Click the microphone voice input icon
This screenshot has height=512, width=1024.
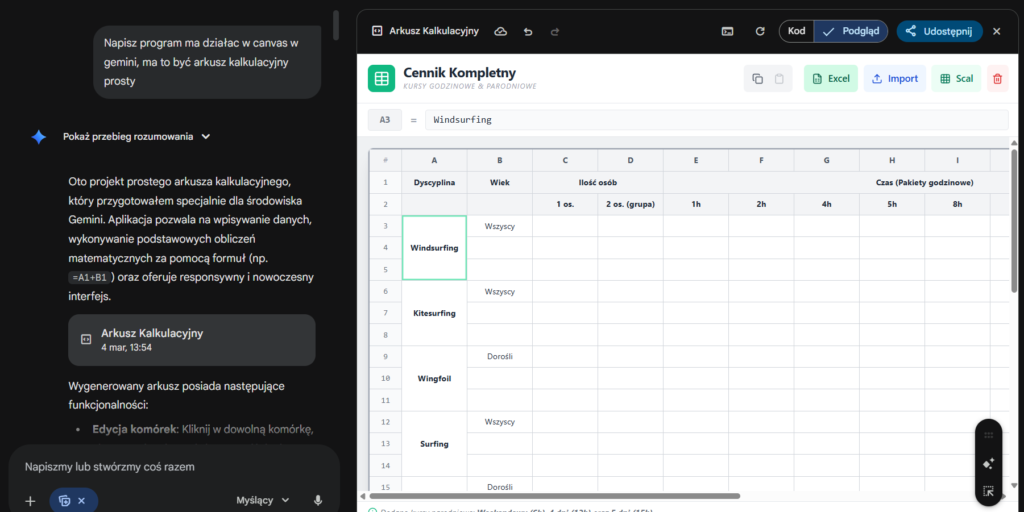coord(318,500)
